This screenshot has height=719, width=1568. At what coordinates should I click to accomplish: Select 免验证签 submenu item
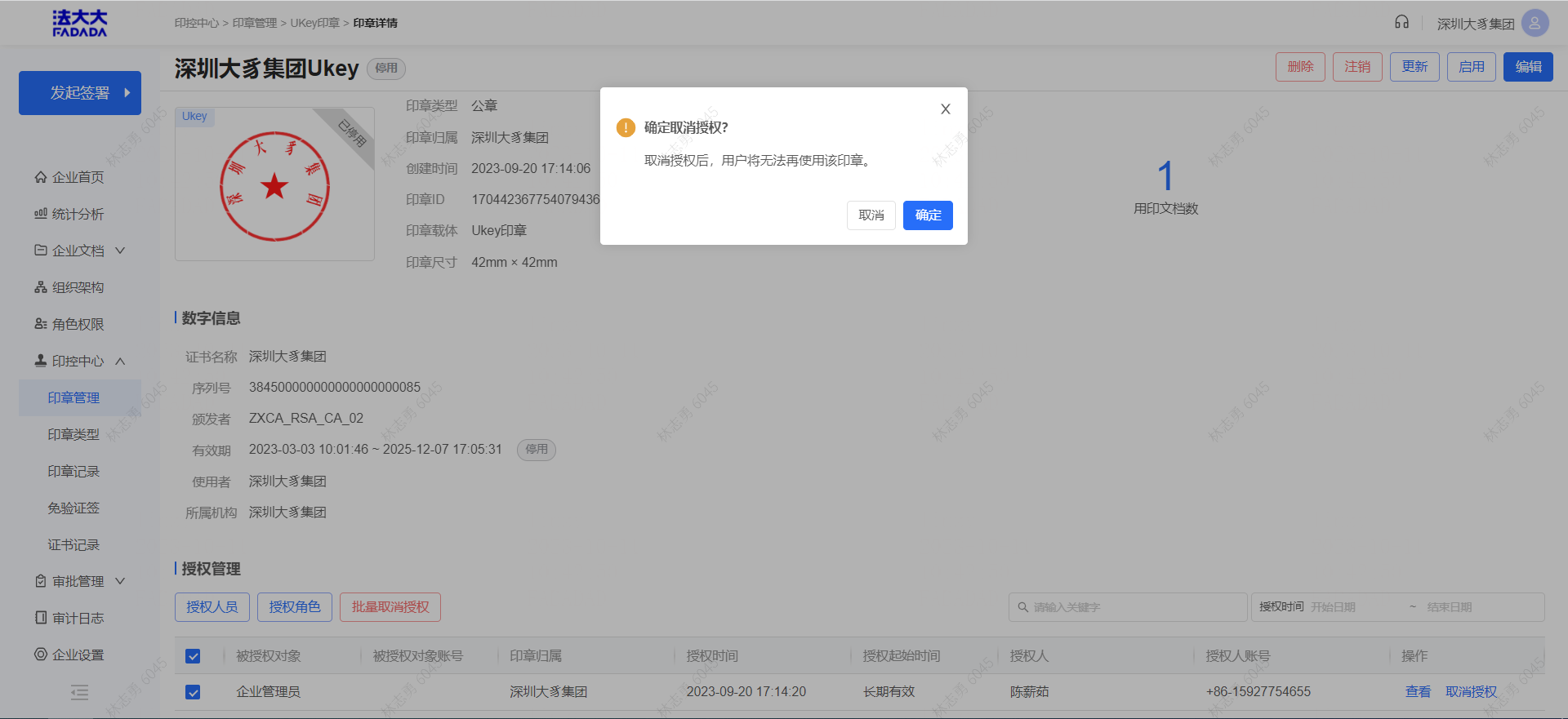(73, 508)
